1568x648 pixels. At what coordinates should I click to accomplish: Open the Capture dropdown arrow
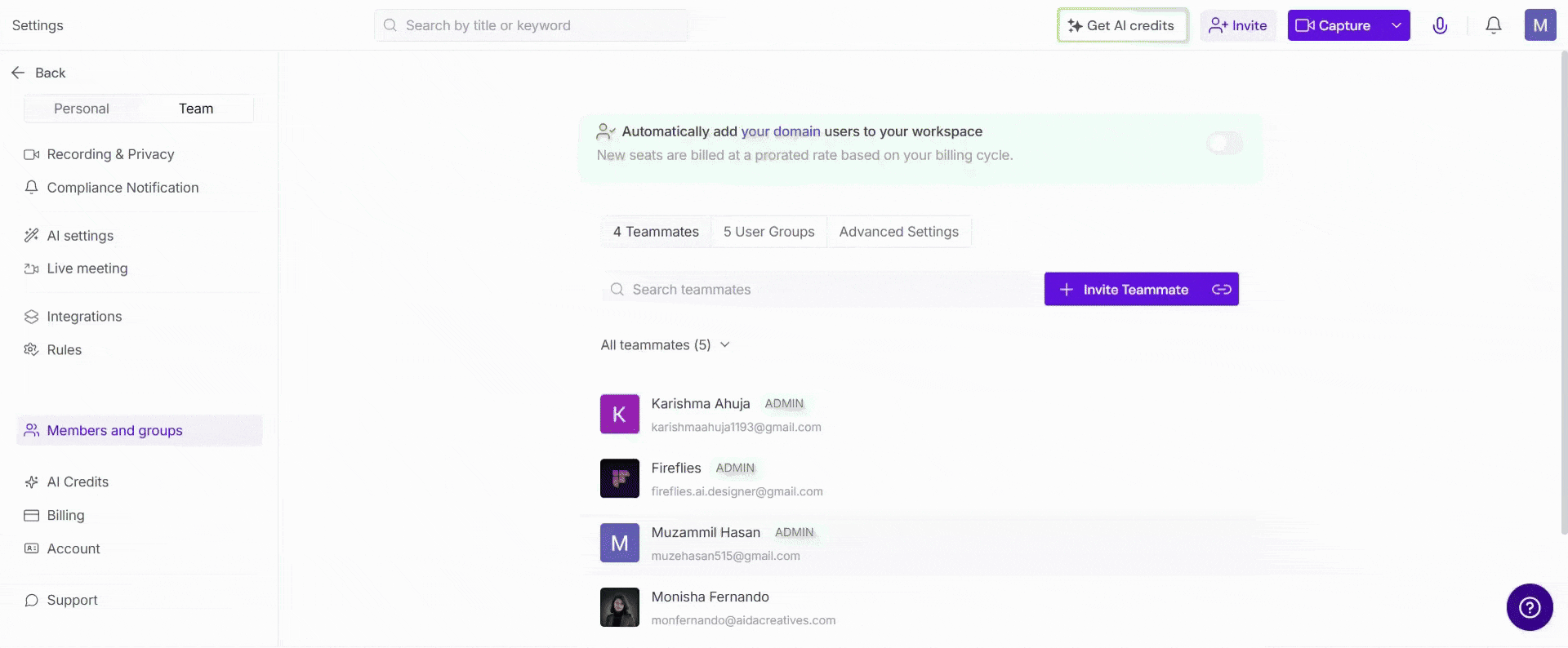point(1396,25)
